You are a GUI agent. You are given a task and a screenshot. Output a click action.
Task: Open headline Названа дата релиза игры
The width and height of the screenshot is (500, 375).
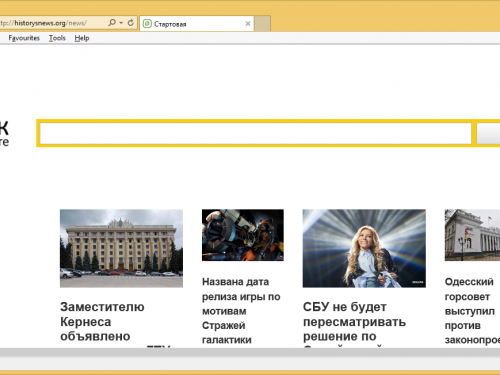tap(241, 311)
